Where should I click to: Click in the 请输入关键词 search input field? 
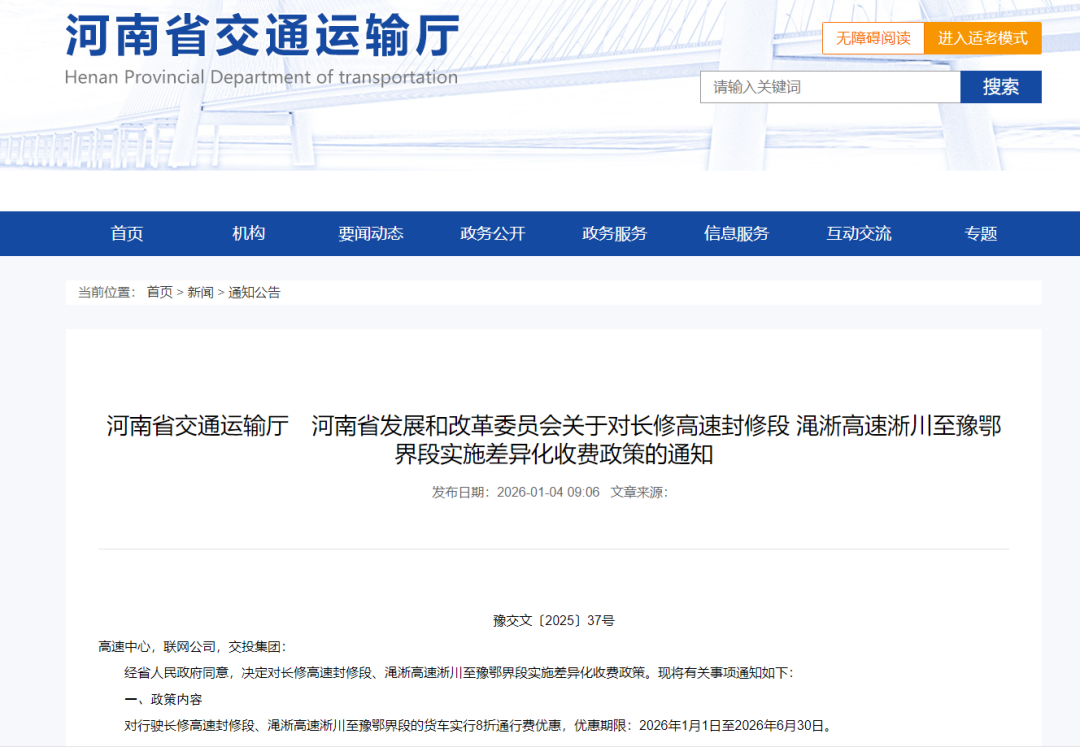pos(830,87)
